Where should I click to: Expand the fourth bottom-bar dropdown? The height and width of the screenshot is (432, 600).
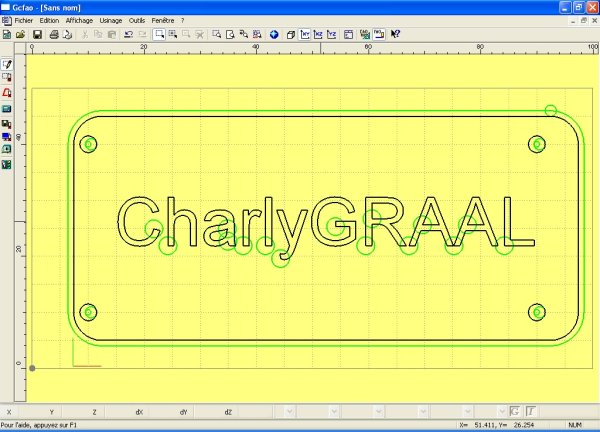423,412
